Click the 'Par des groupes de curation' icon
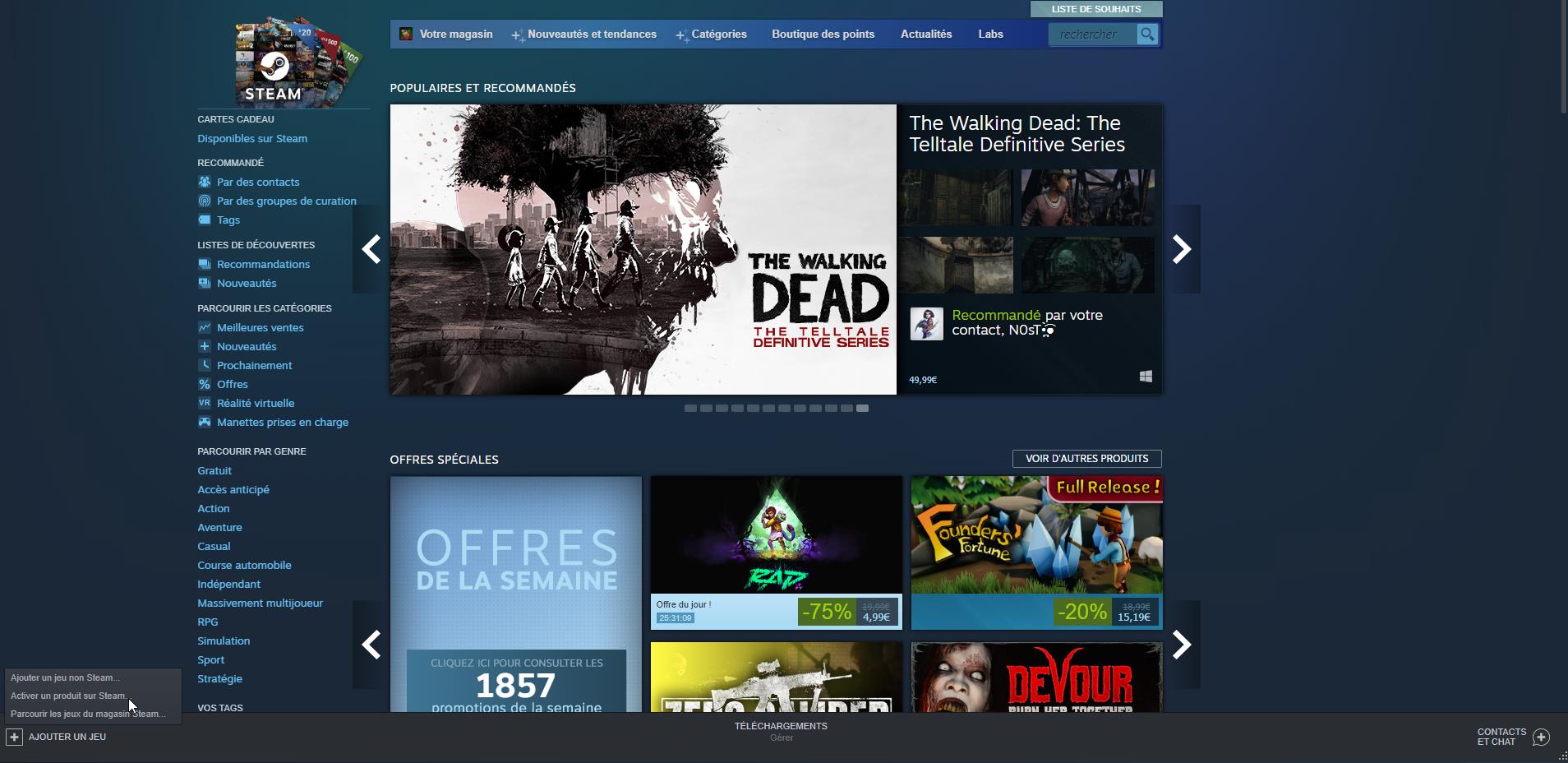This screenshot has height=763, width=1568. pos(205,201)
